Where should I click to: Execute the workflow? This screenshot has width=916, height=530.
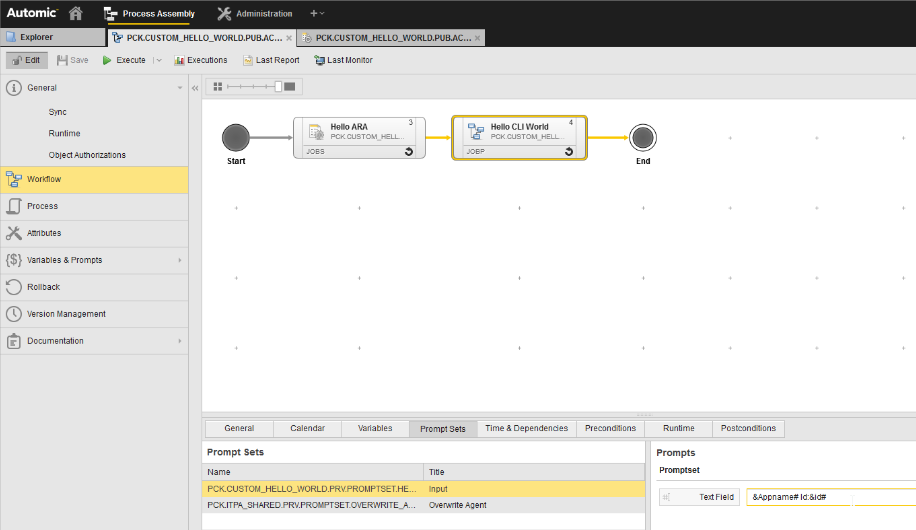(124, 60)
